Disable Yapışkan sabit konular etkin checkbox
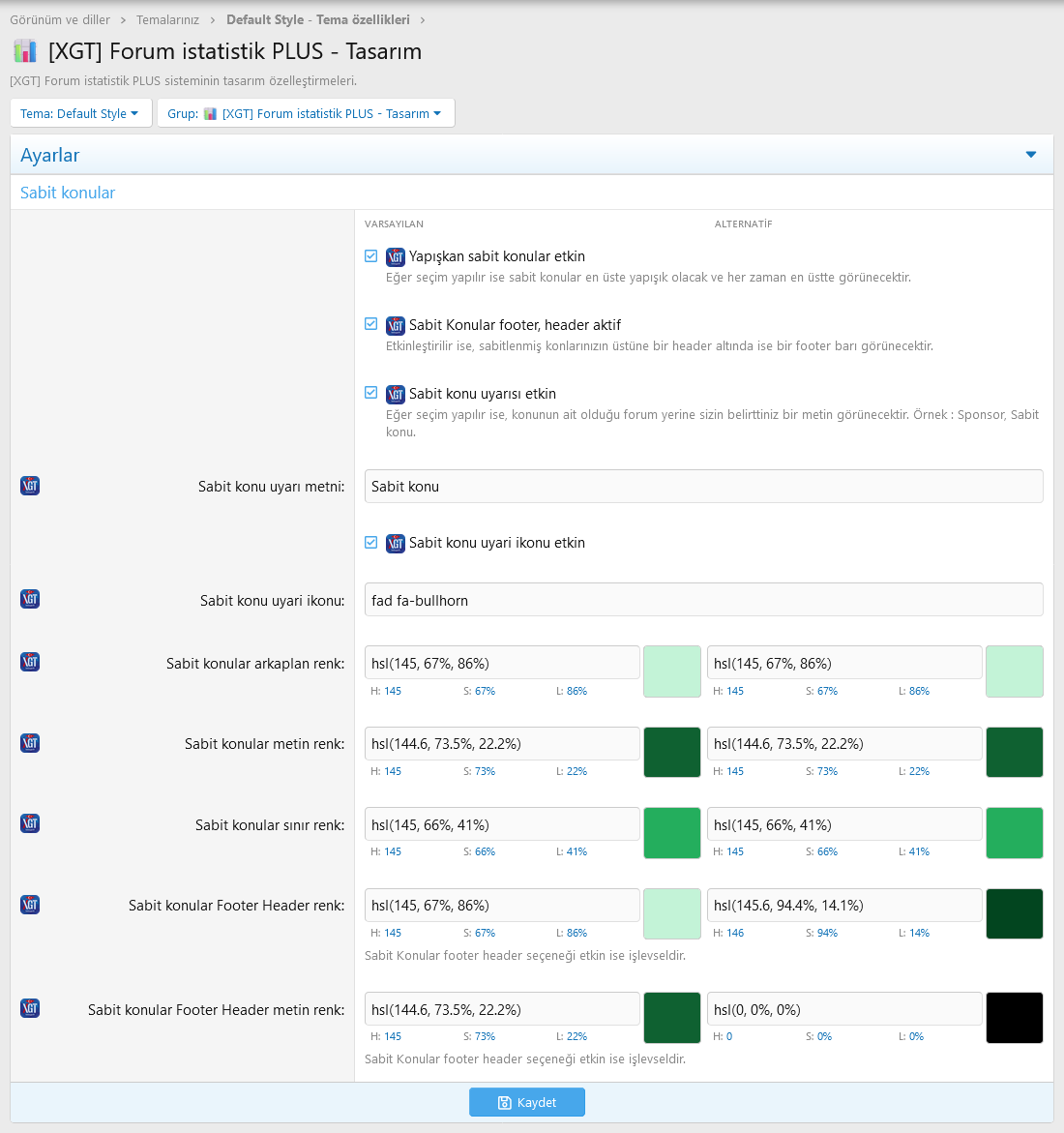This screenshot has height=1133, width=1064. (x=370, y=256)
